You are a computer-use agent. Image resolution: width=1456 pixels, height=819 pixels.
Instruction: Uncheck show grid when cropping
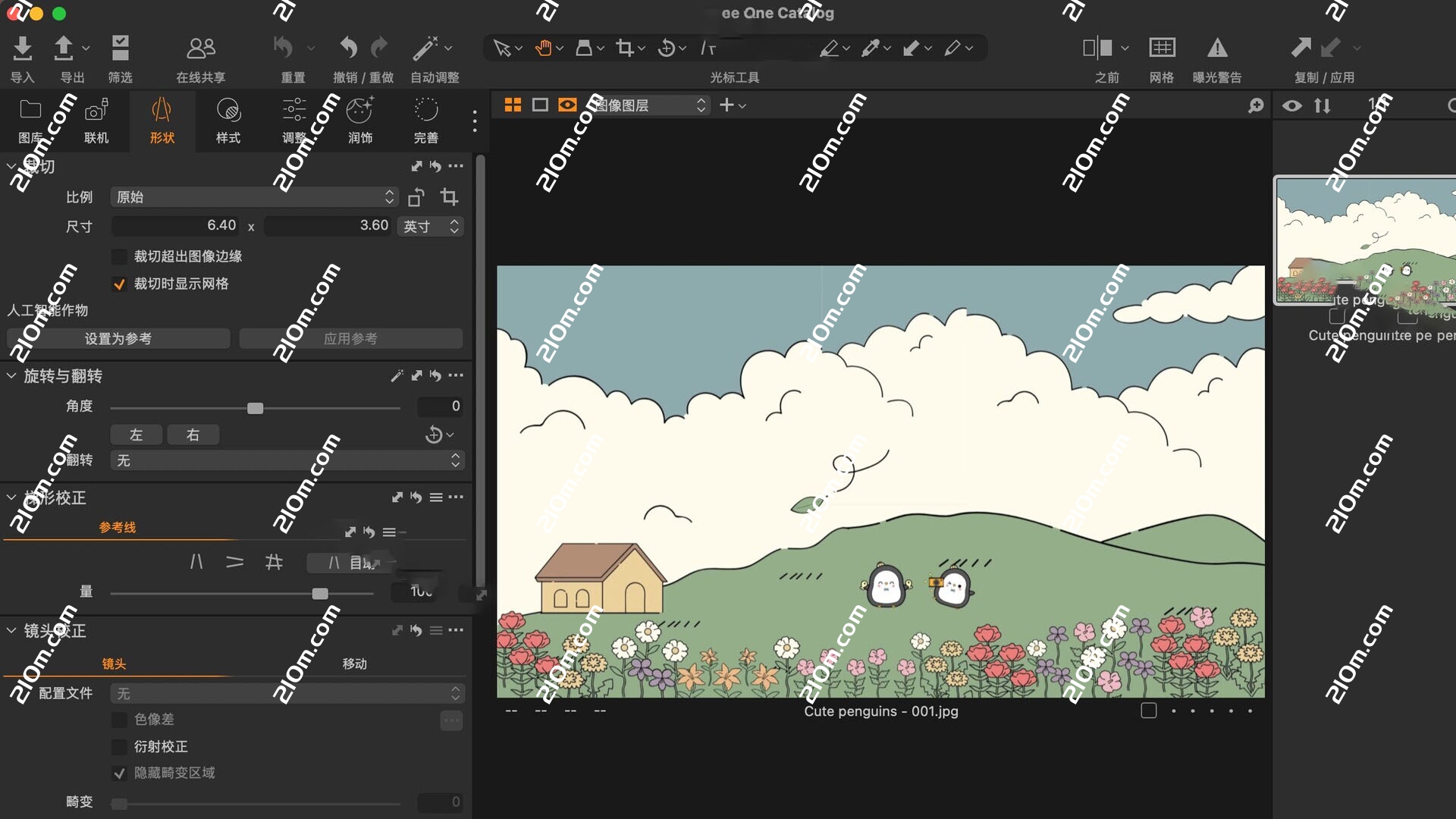pyautogui.click(x=119, y=284)
